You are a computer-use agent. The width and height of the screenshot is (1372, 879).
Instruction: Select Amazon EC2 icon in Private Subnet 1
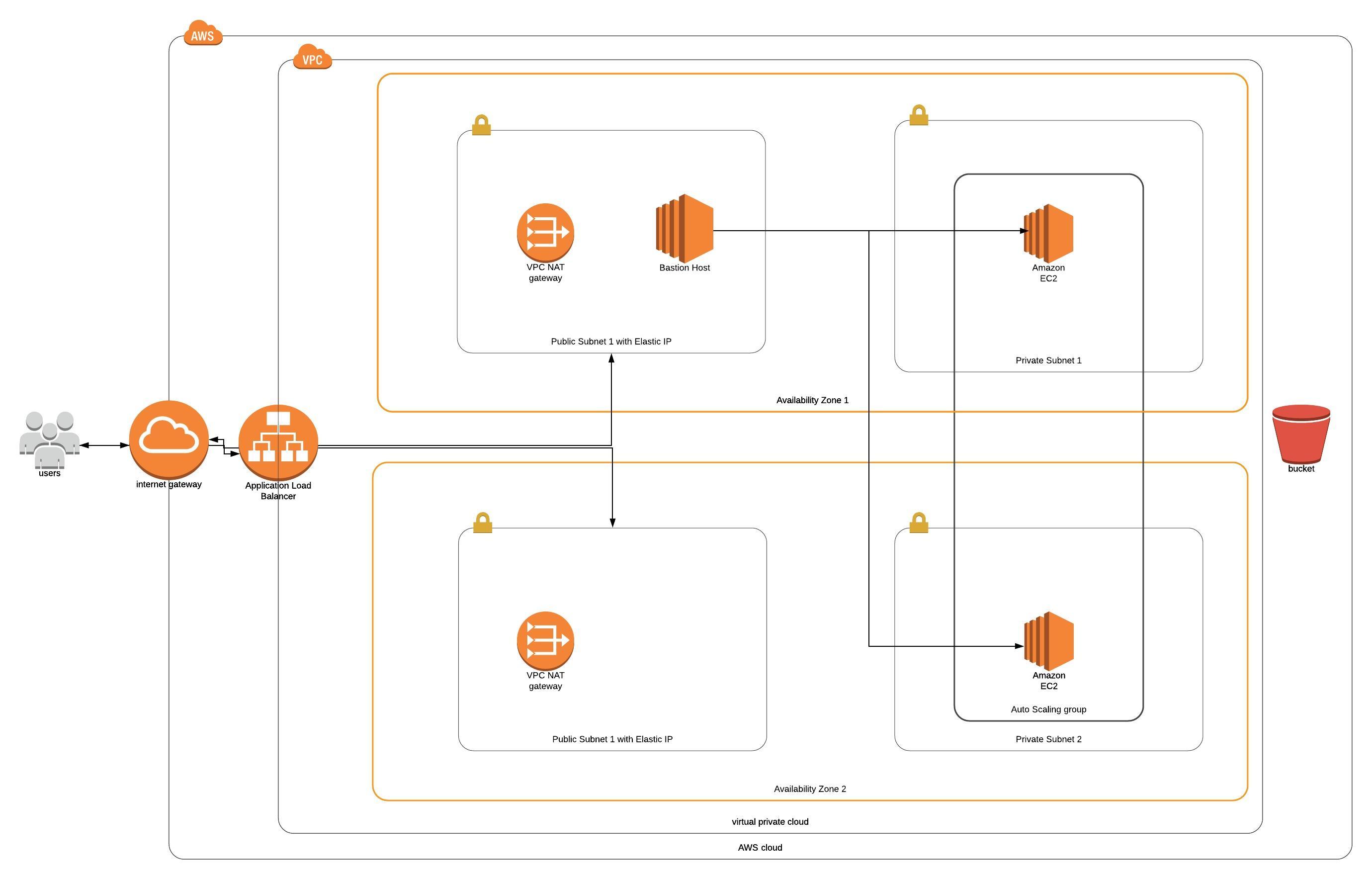click(1048, 233)
